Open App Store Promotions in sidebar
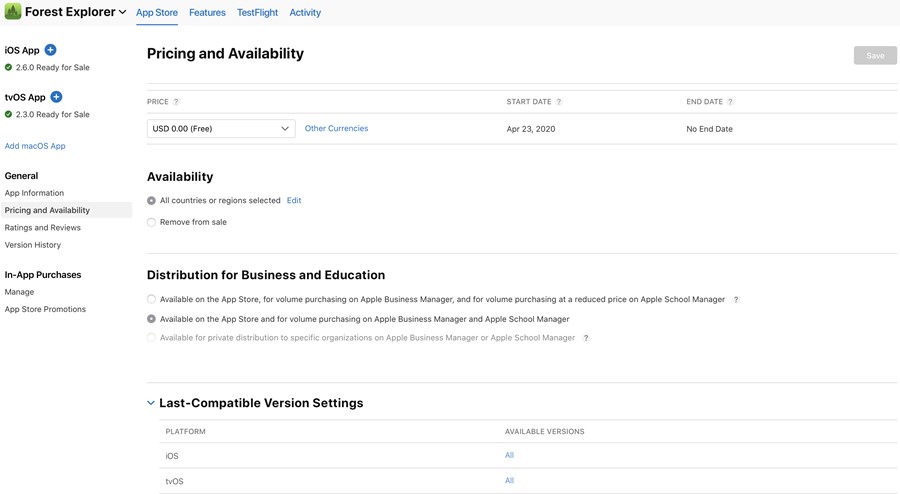The height and width of the screenshot is (494, 900). [x=45, y=309]
